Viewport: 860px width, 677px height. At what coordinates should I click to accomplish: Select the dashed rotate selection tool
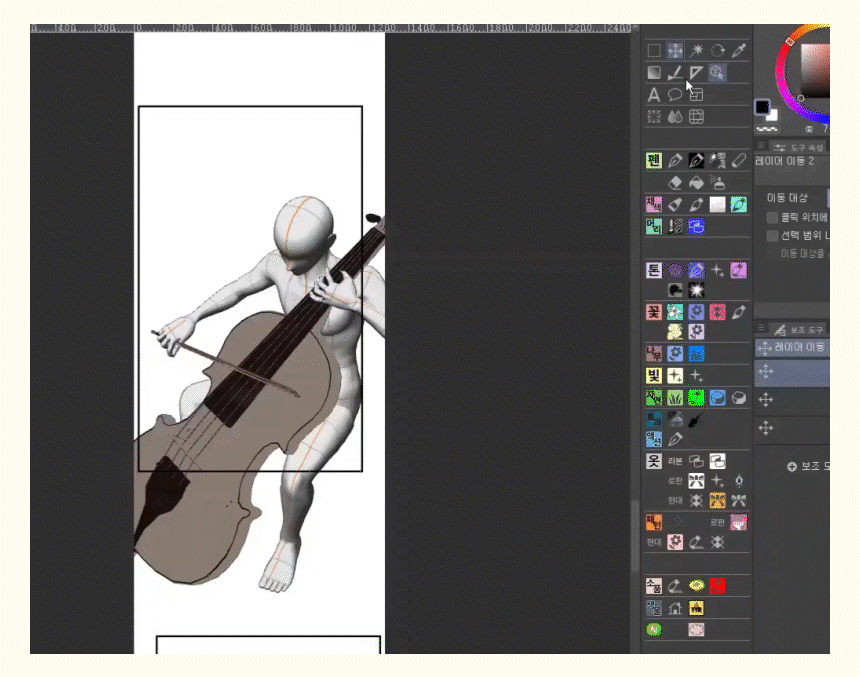tap(717, 50)
